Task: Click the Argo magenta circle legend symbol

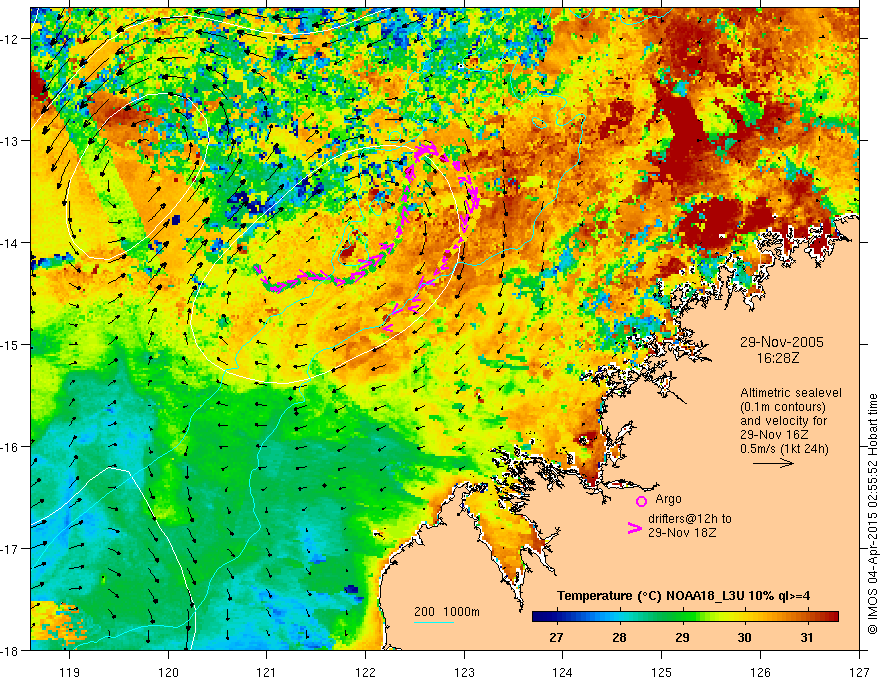Action: pos(641,502)
